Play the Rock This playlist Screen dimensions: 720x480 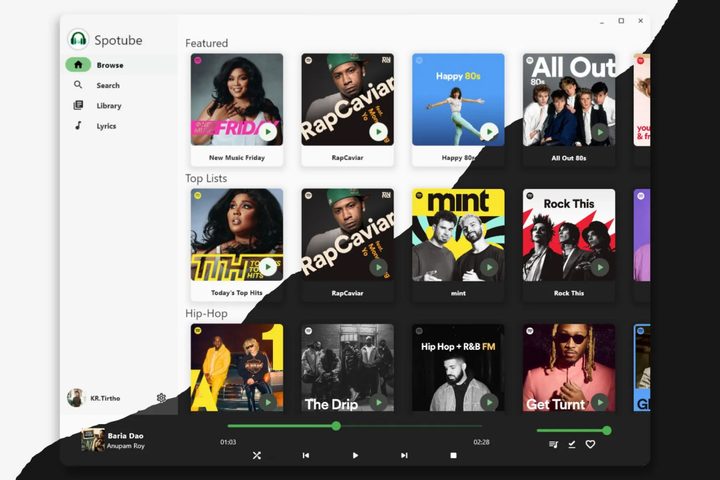click(600, 267)
